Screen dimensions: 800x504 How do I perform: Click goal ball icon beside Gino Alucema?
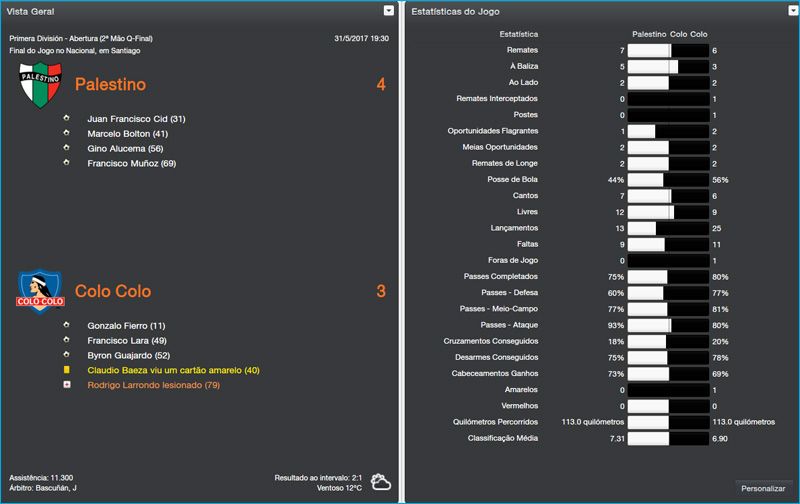pyautogui.click(x=66, y=148)
